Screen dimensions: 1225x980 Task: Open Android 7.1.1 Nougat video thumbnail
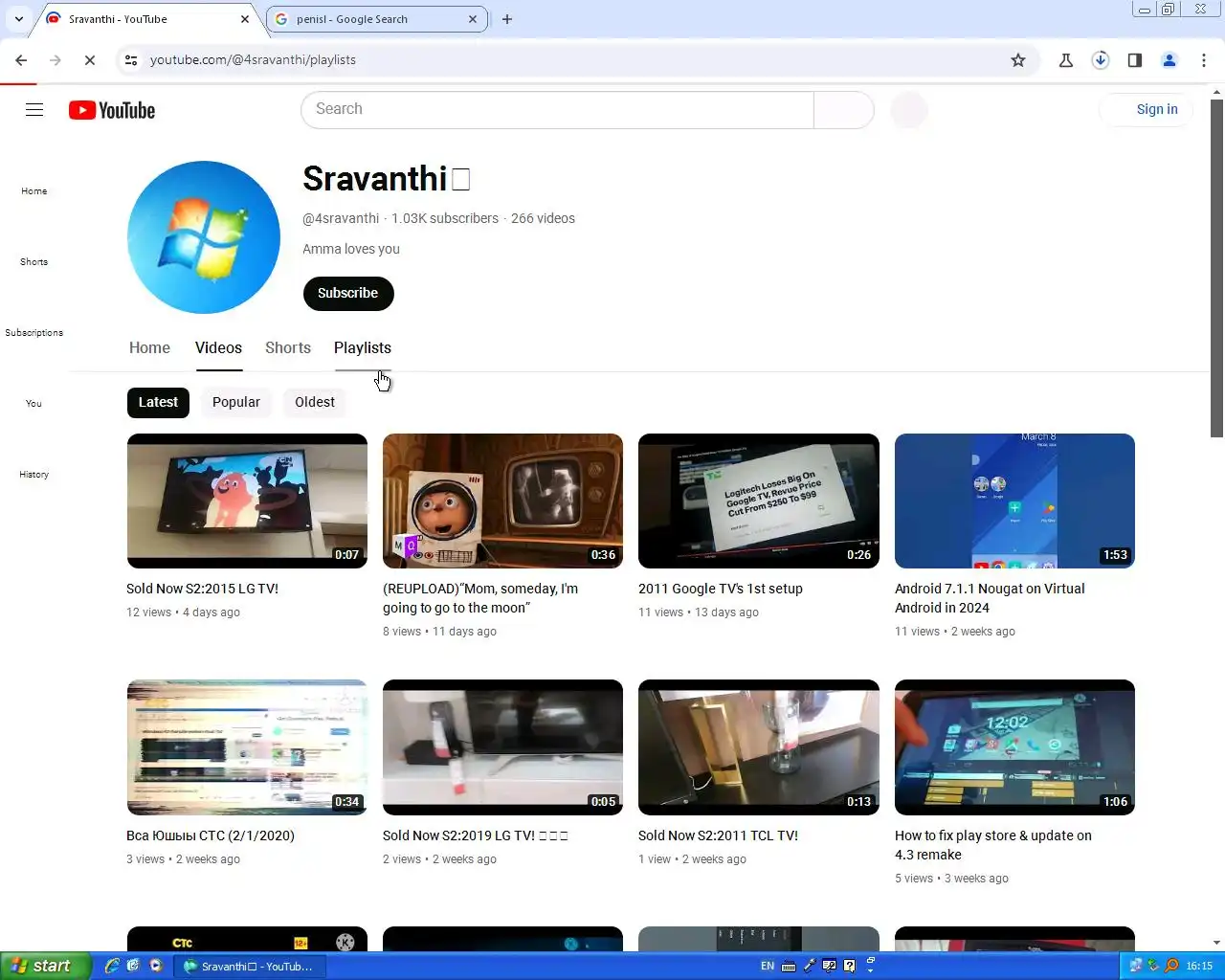[1014, 501]
